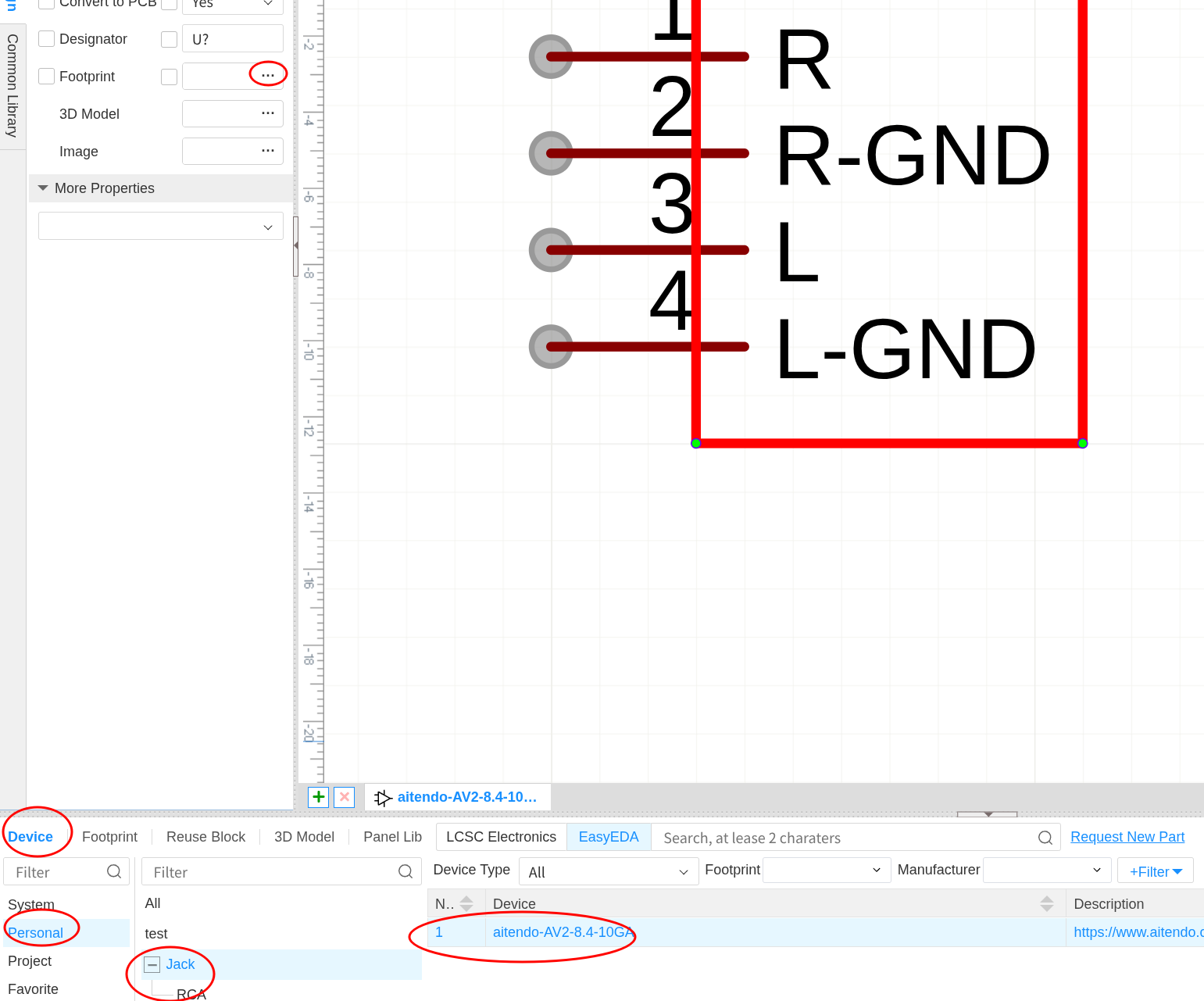Collapse the Jack tree node
1204x1001 pixels.
point(153,964)
